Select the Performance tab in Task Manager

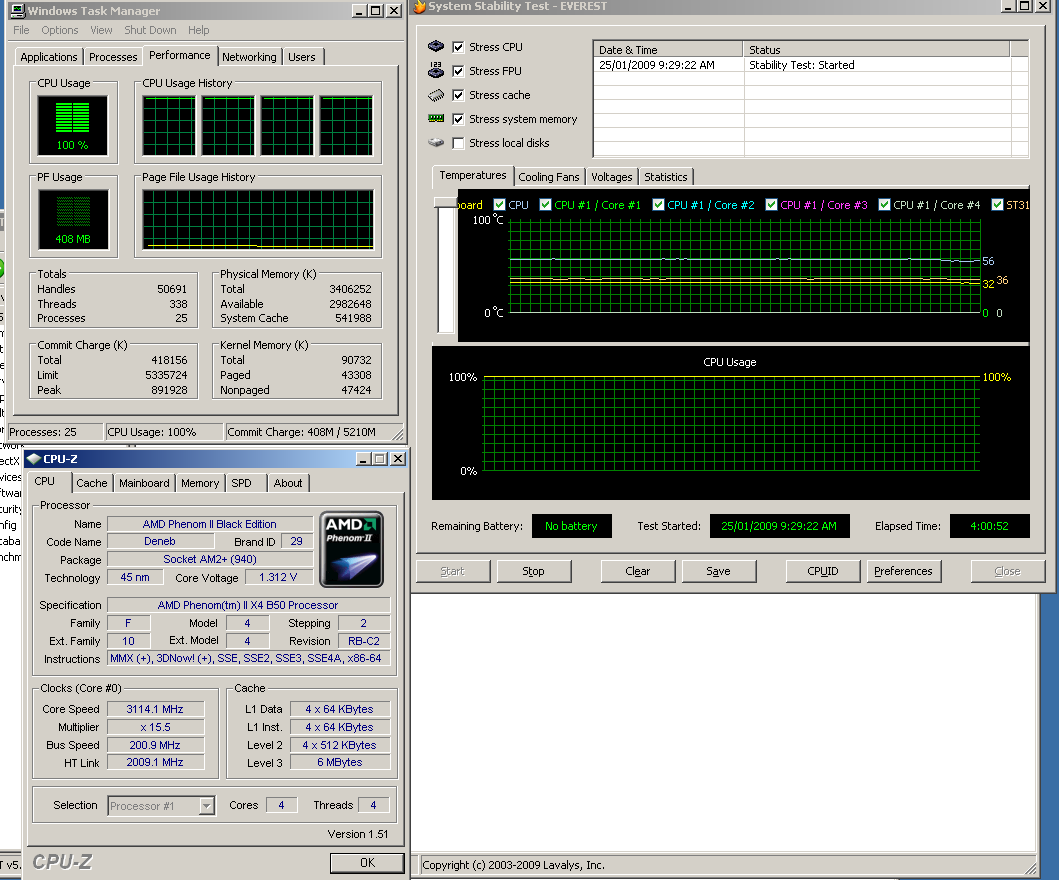pos(180,55)
